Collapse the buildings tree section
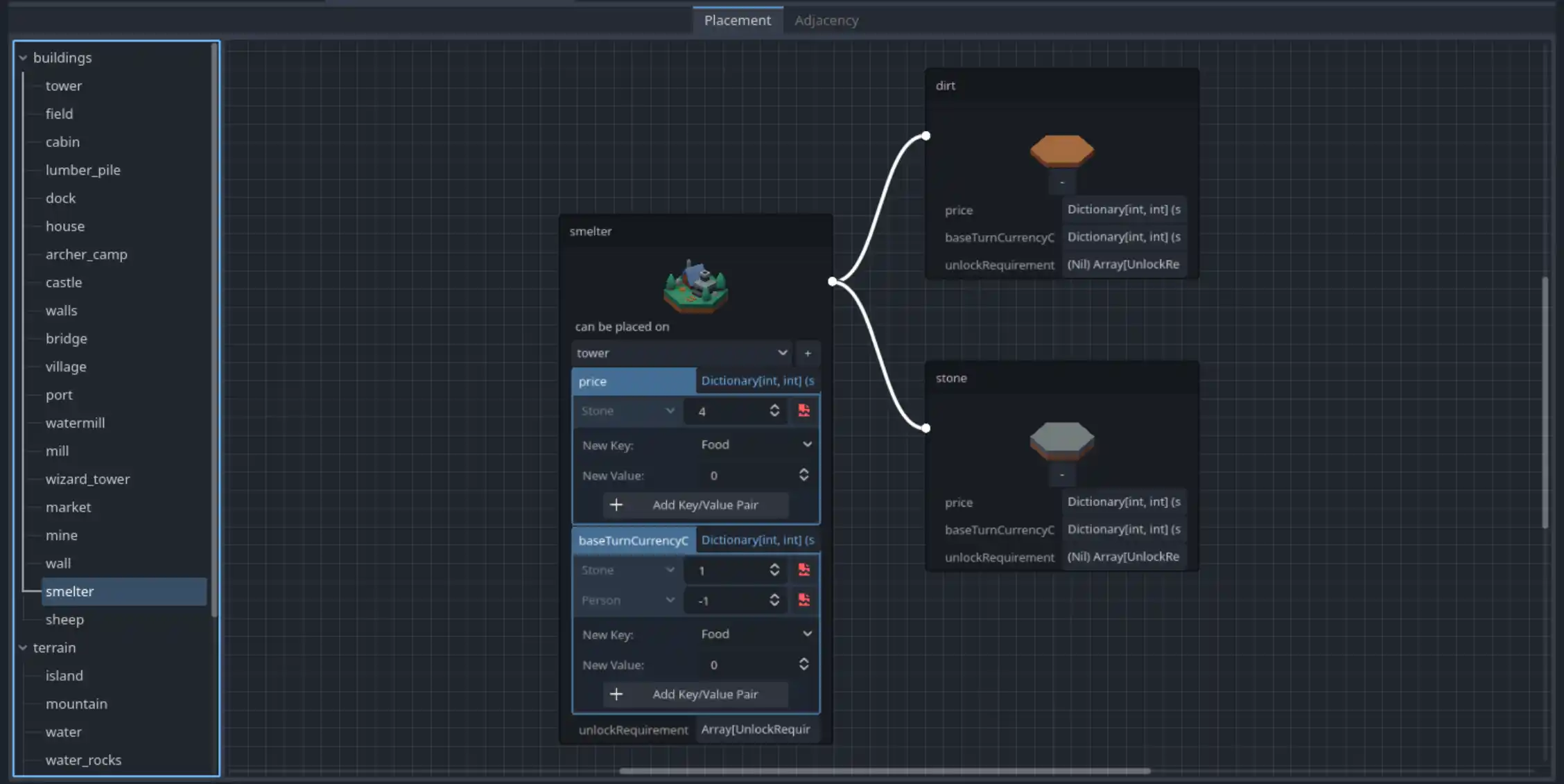This screenshot has width=1564, height=784. tap(23, 58)
